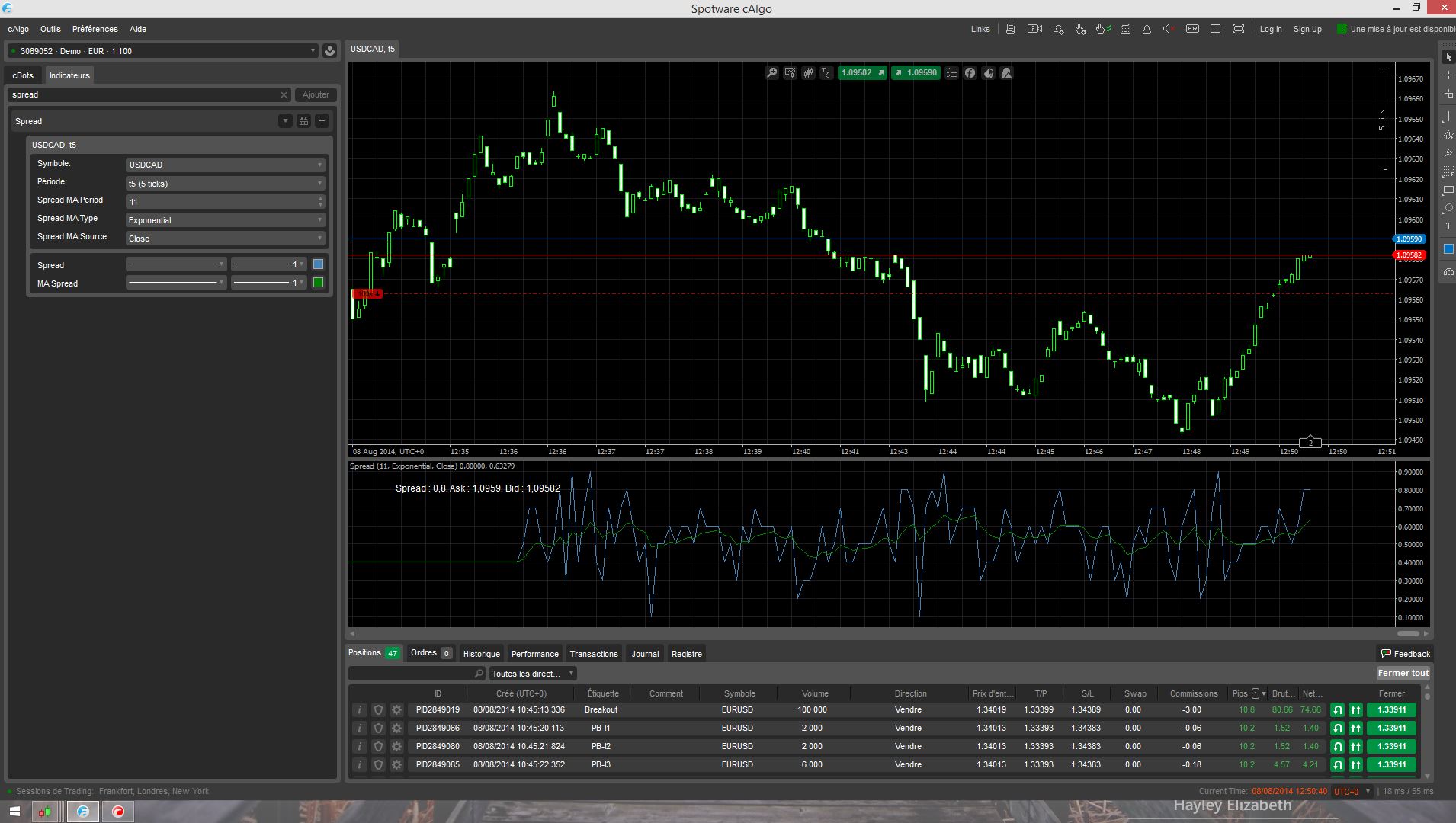Open the bell alerts icon in top toolbar

1147,29
